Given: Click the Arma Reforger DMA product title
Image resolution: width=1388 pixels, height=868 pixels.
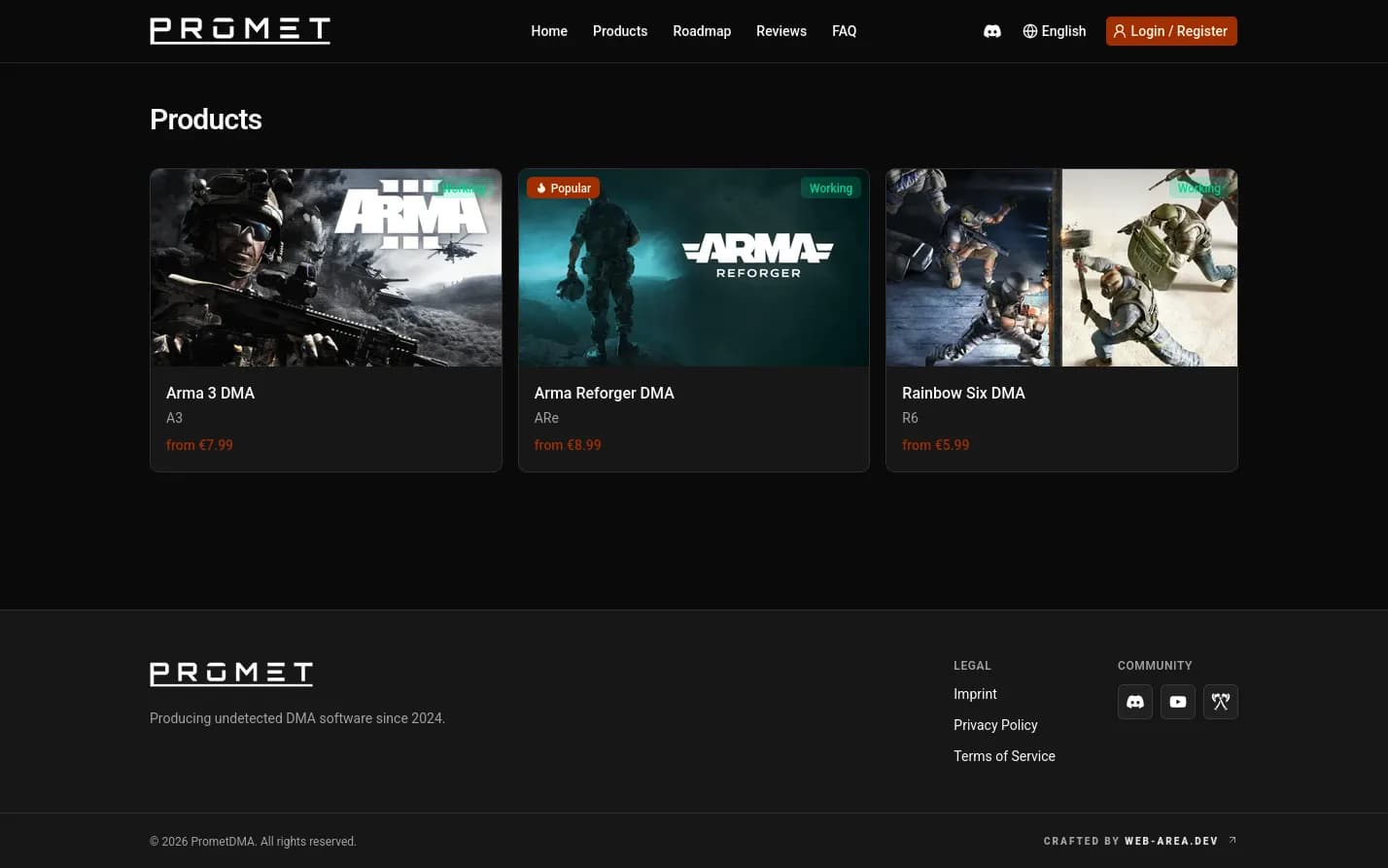Looking at the screenshot, I should click(x=604, y=393).
